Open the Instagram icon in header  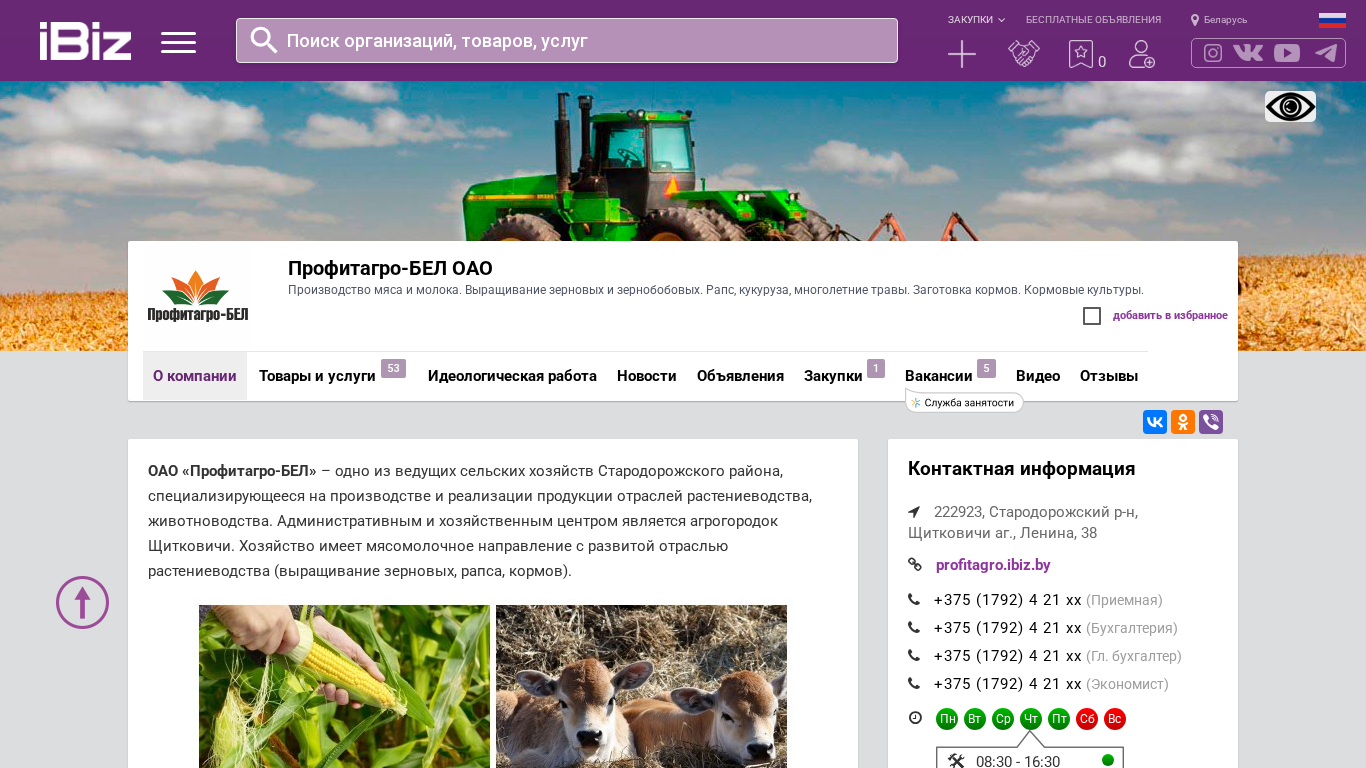pos(1213,53)
